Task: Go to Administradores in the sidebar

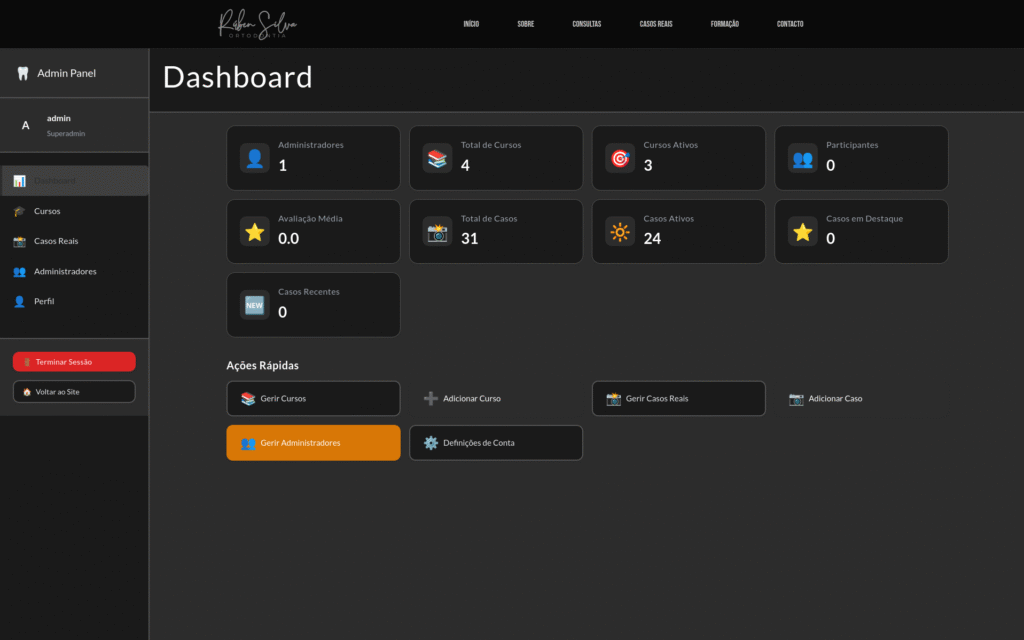Action: point(64,271)
